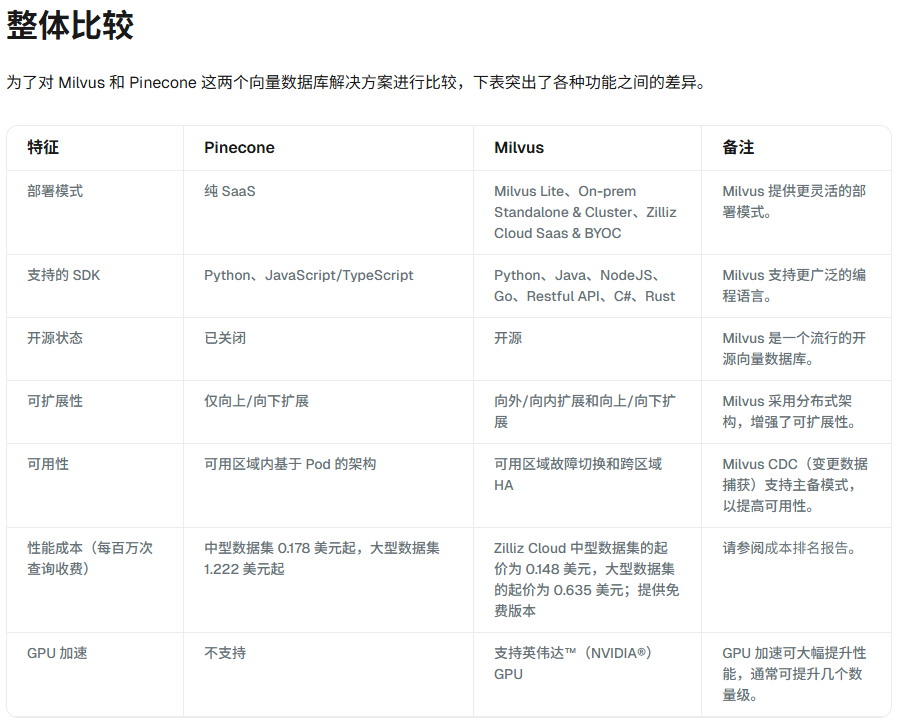Screen dimensions: 897x724
Task: Click the heading 整体比较
Action: coord(70,26)
